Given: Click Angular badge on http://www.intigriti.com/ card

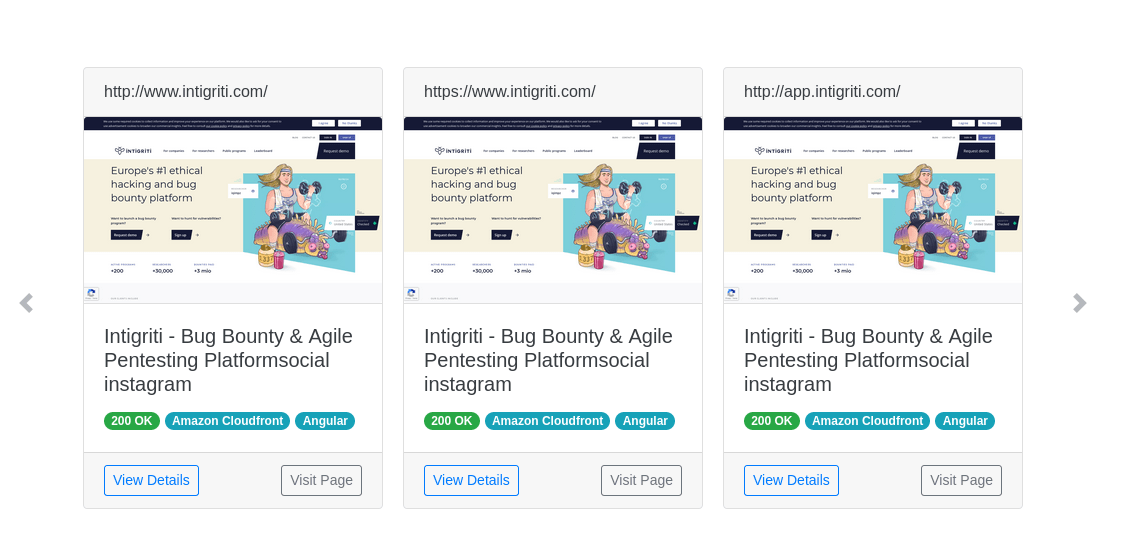Looking at the screenshot, I should [x=325, y=421].
